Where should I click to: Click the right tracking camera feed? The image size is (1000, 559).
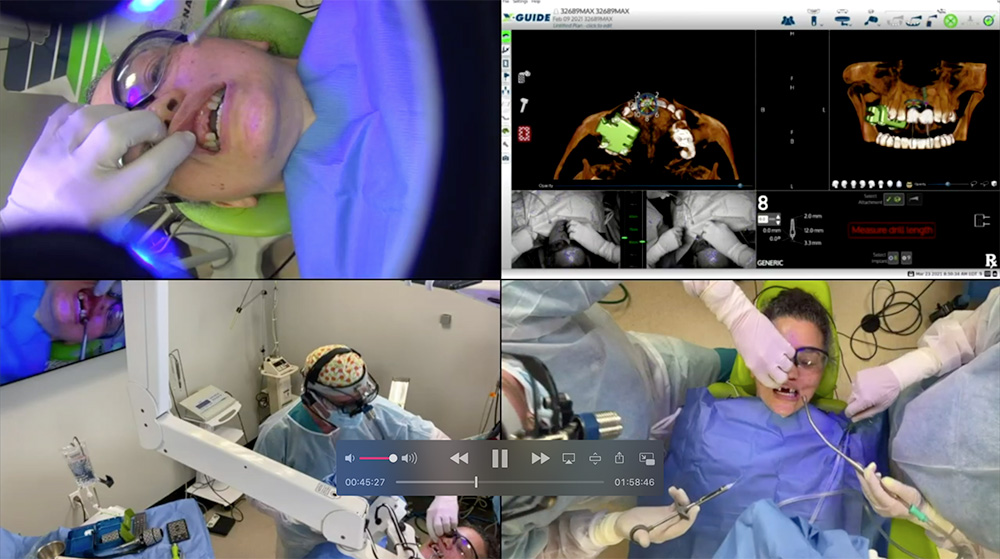[700, 229]
